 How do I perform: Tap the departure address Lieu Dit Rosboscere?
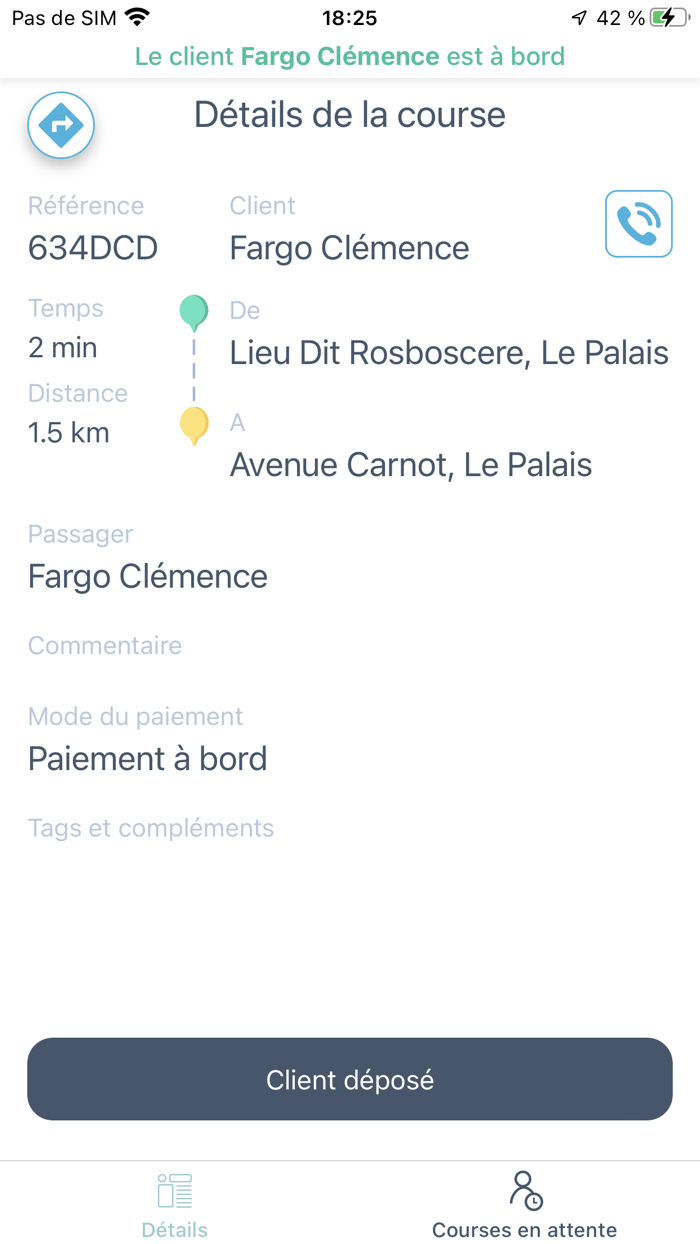pyautogui.click(x=449, y=352)
